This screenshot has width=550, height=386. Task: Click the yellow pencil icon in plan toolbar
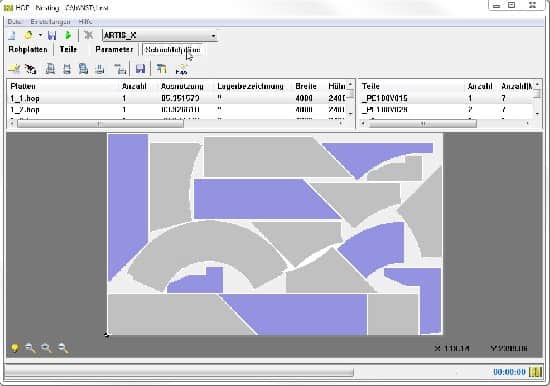point(14,69)
